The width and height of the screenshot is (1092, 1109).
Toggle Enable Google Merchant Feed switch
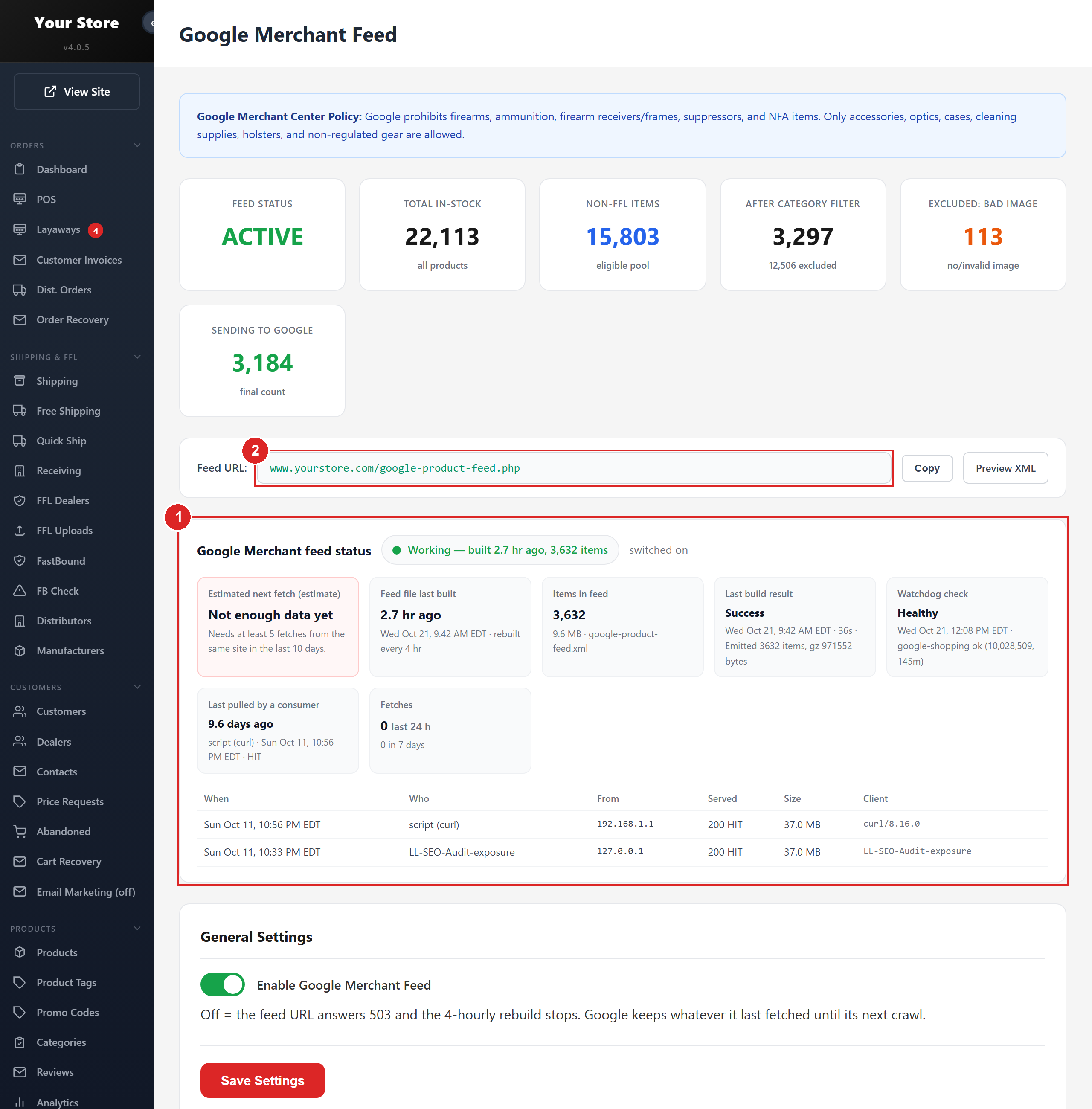tap(223, 984)
